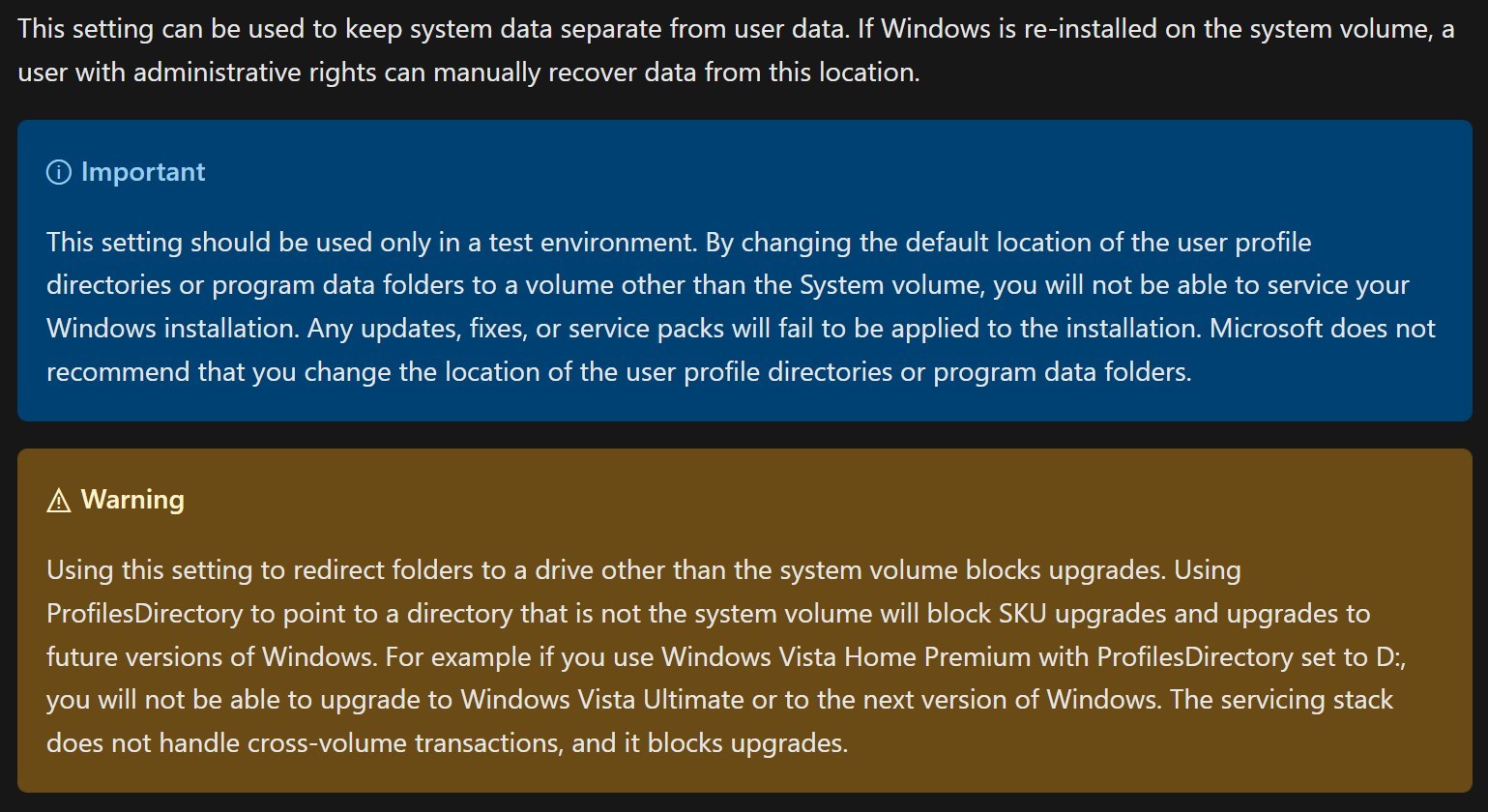Click the phrase service packs
Image resolution: width=1488 pixels, height=812 pixels.
[x=646, y=329]
